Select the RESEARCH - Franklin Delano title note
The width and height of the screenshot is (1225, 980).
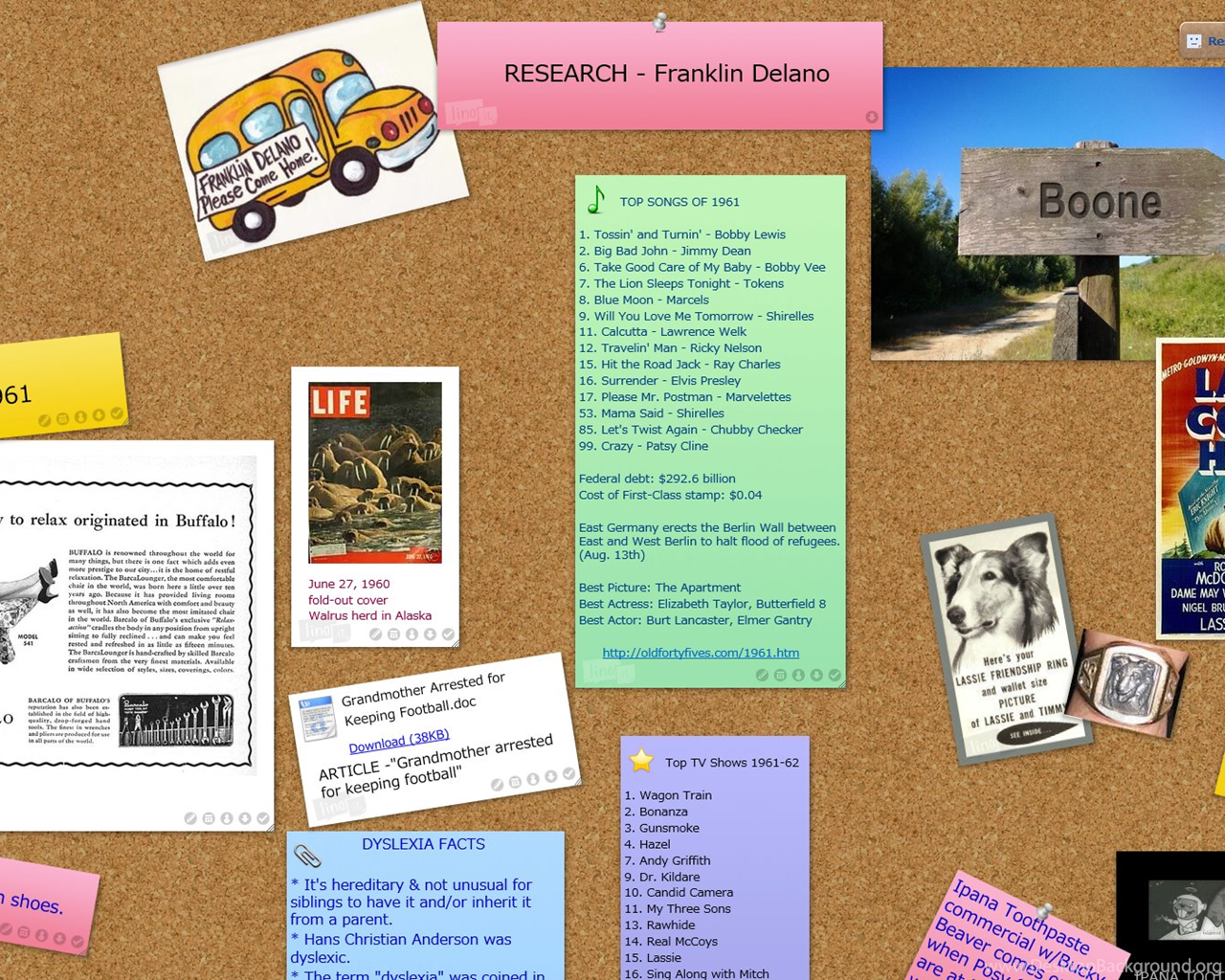659,76
